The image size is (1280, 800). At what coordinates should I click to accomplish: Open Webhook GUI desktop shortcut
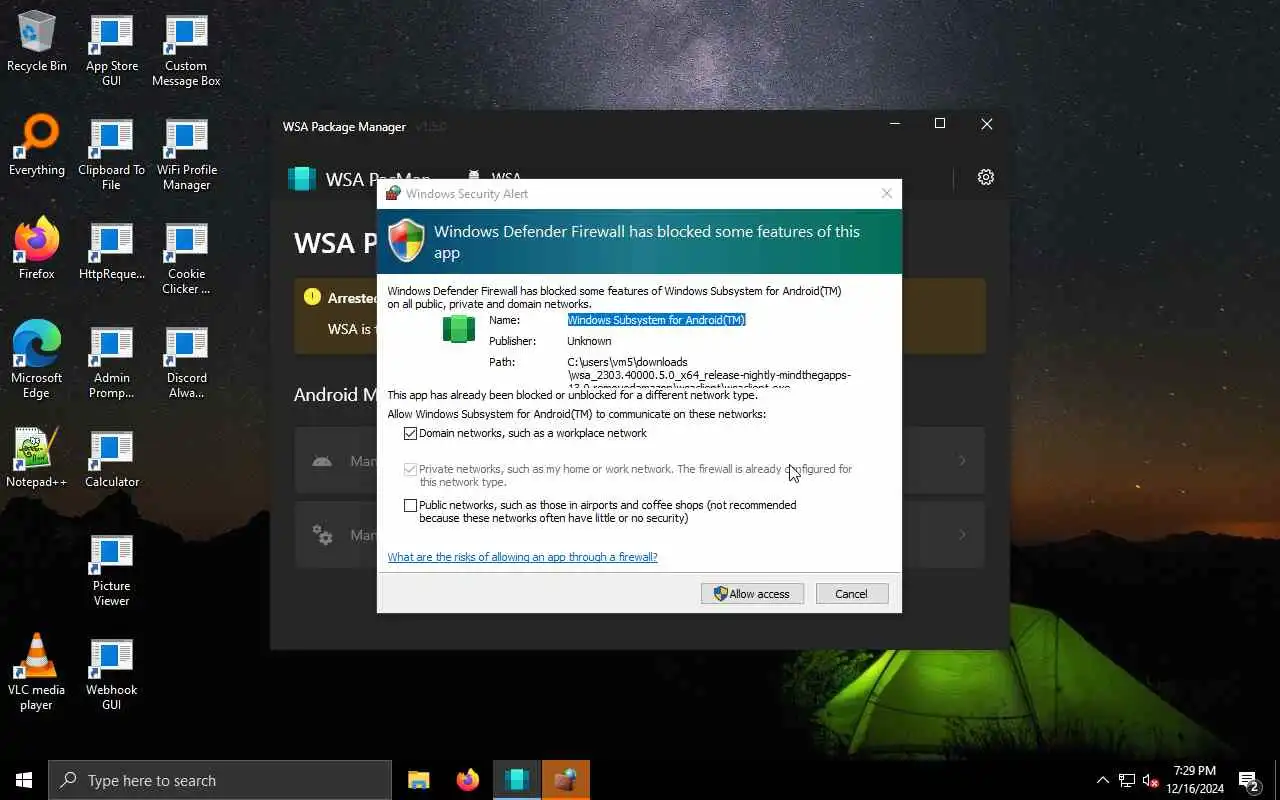point(111,674)
